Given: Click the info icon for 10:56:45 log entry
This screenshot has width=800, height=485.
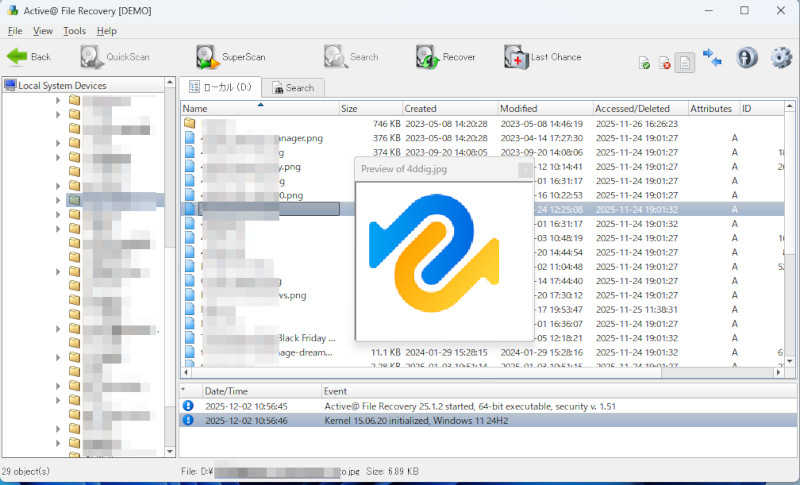Looking at the screenshot, I should [x=188, y=406].
